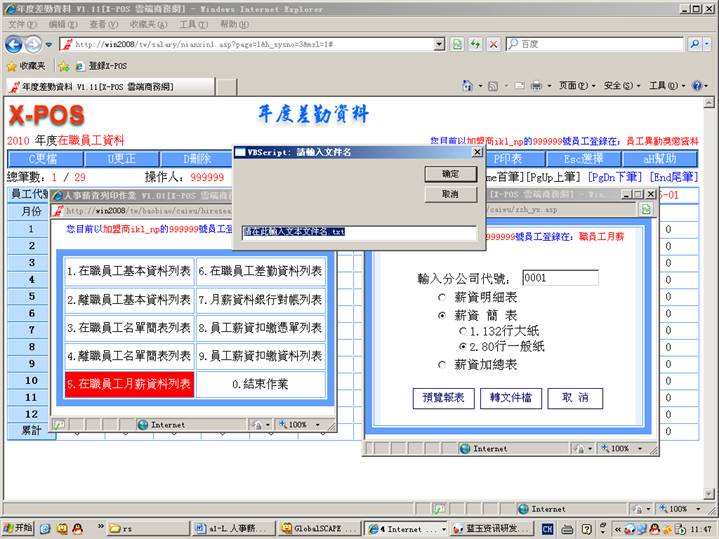Click the IE back navigation arrow
This screenshot has height=539, width=719.
point(13,44)
